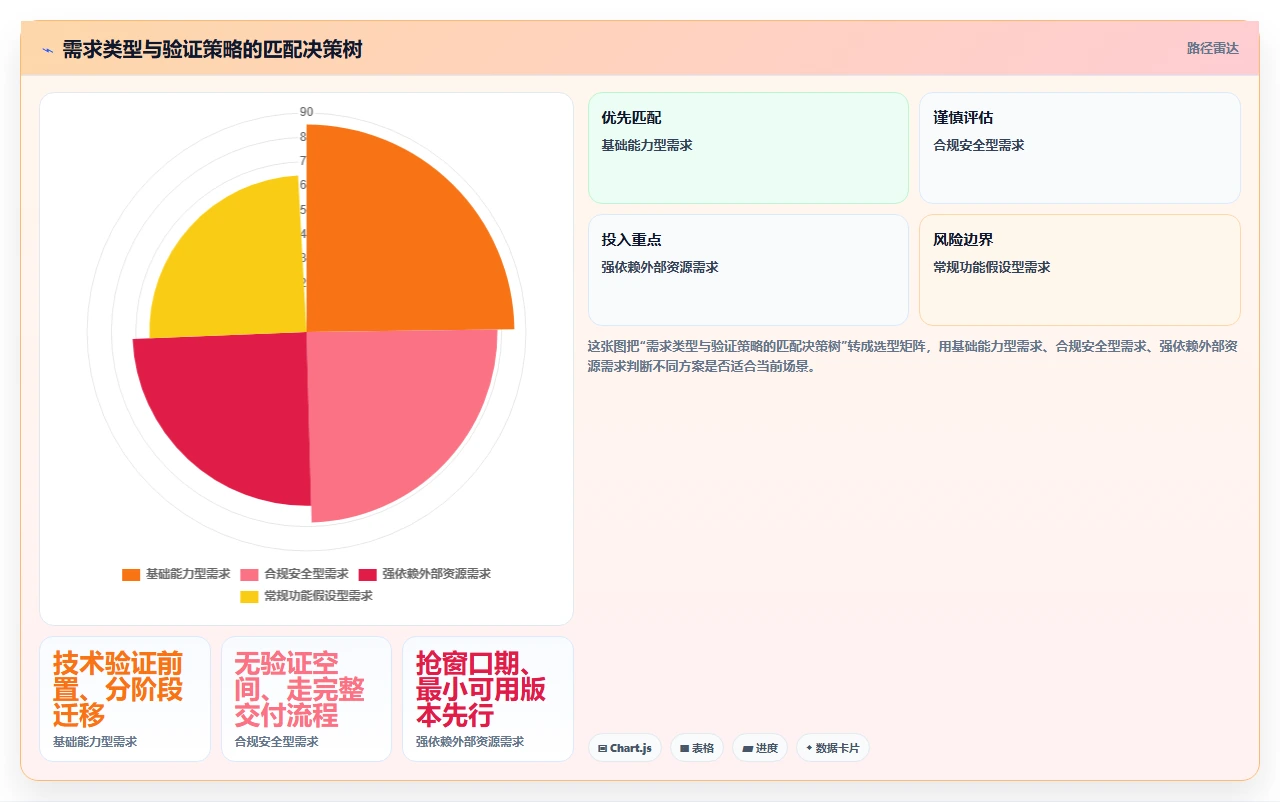This screenshot has width=1280, height=802.
Task: Select the 技术验证前置、分阶段迁移 card
Action: (125, 699)
